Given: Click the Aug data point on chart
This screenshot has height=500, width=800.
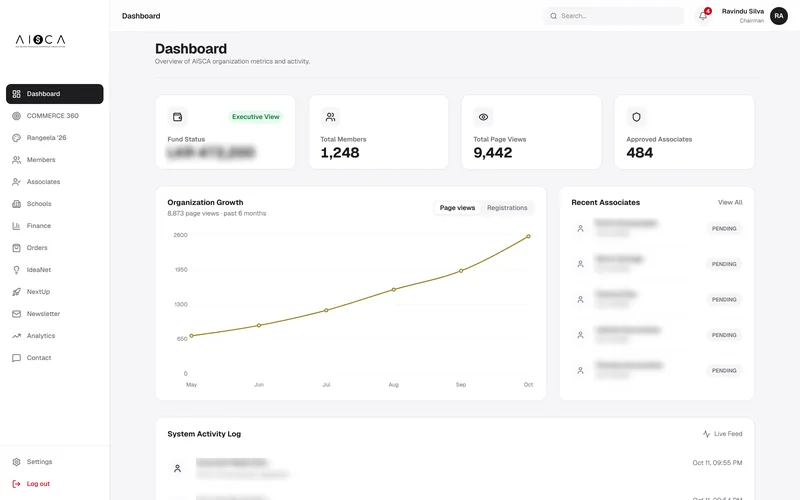Looking at the screenshot, I should pyautogui.click(x=393, y=289).
